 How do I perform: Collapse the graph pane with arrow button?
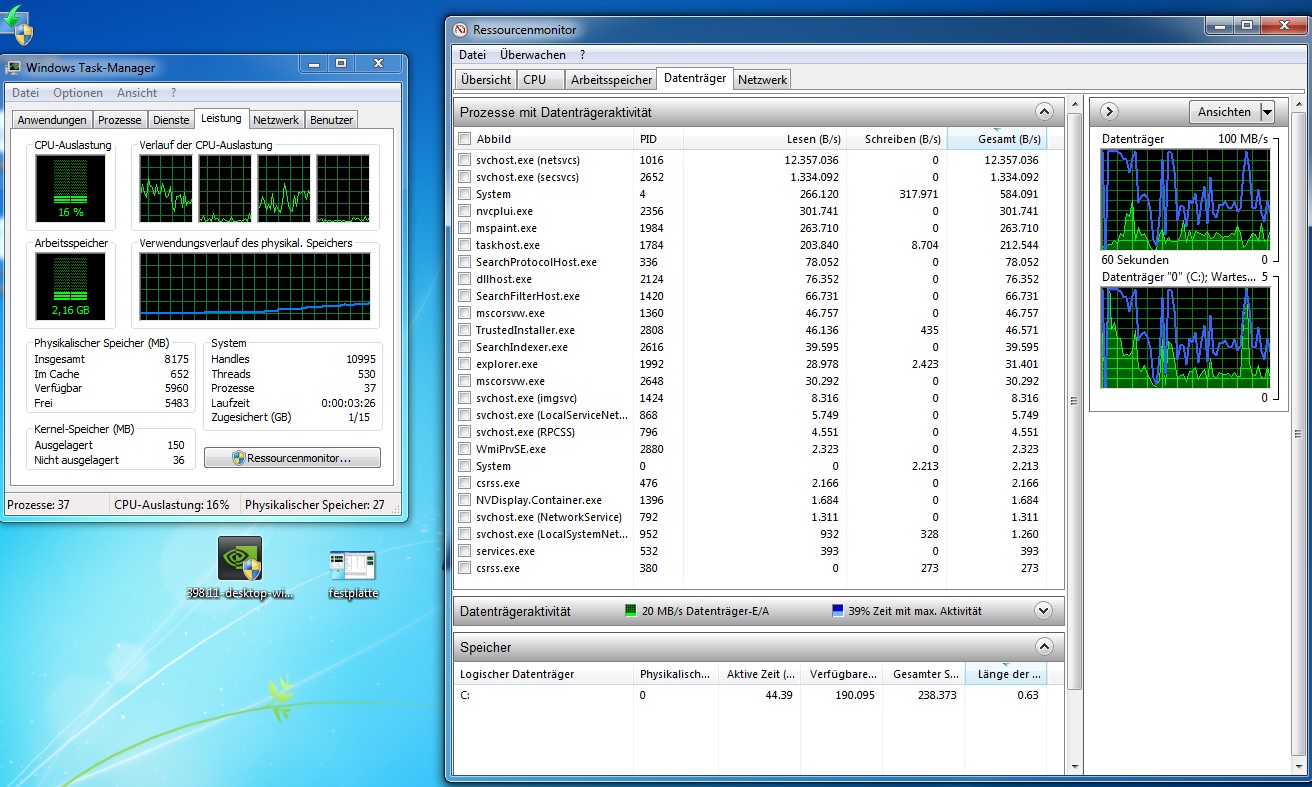[1109, 112]
